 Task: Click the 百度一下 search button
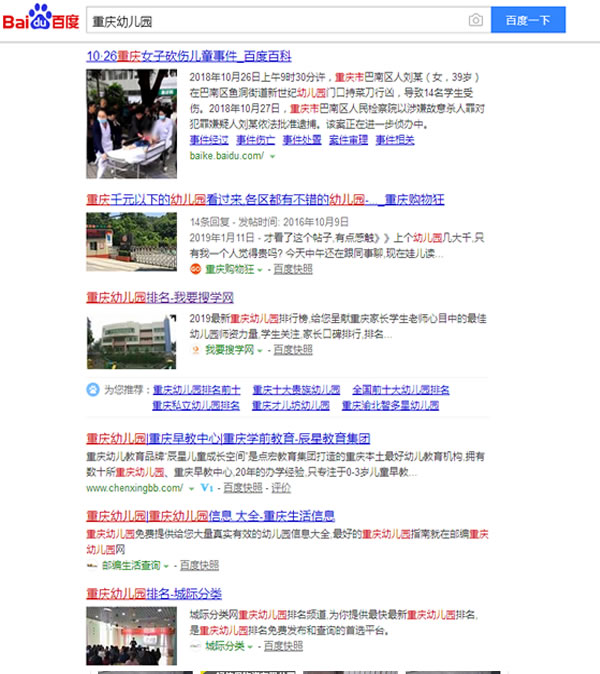[x=528, y=20]
